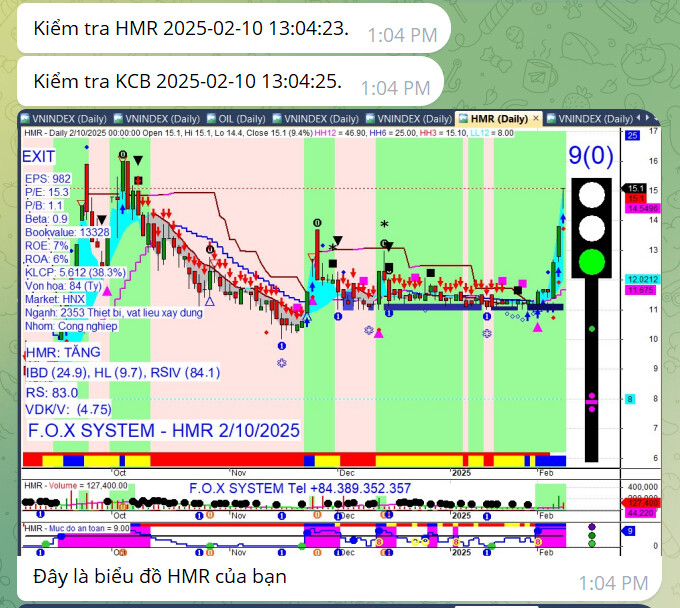This screenshot has height=608, width=680.
Task: Click the 'EXIT' label on the chart
Action: pos(39,157)
